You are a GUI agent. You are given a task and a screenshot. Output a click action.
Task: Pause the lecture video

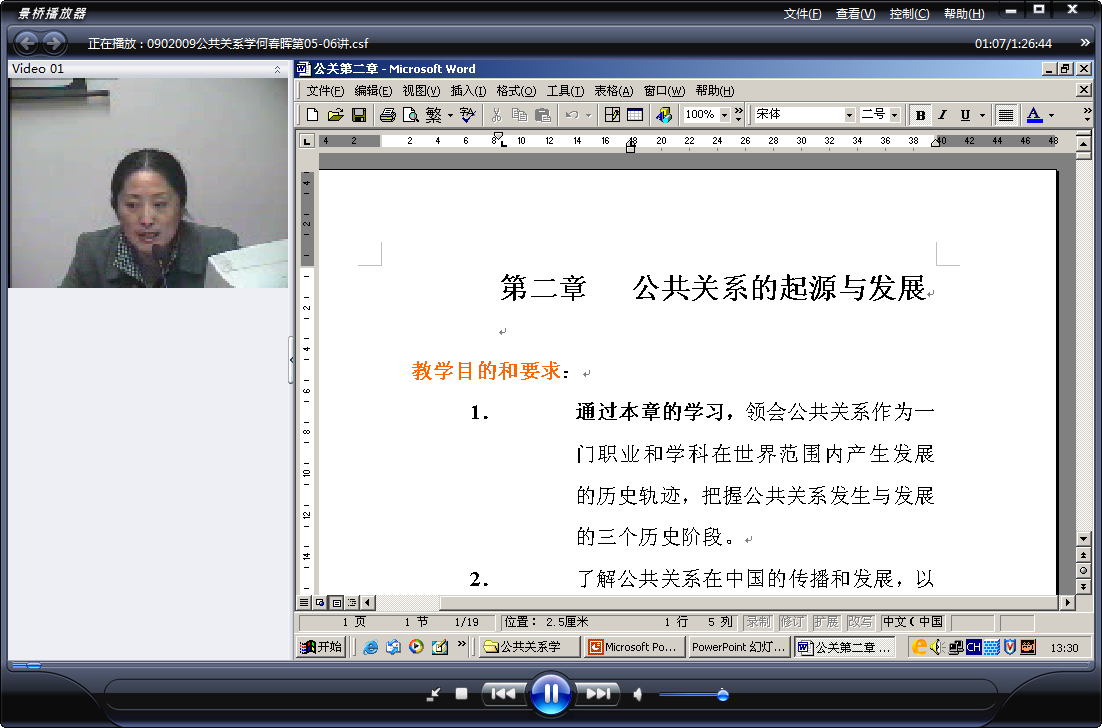(x=550, y=694)
